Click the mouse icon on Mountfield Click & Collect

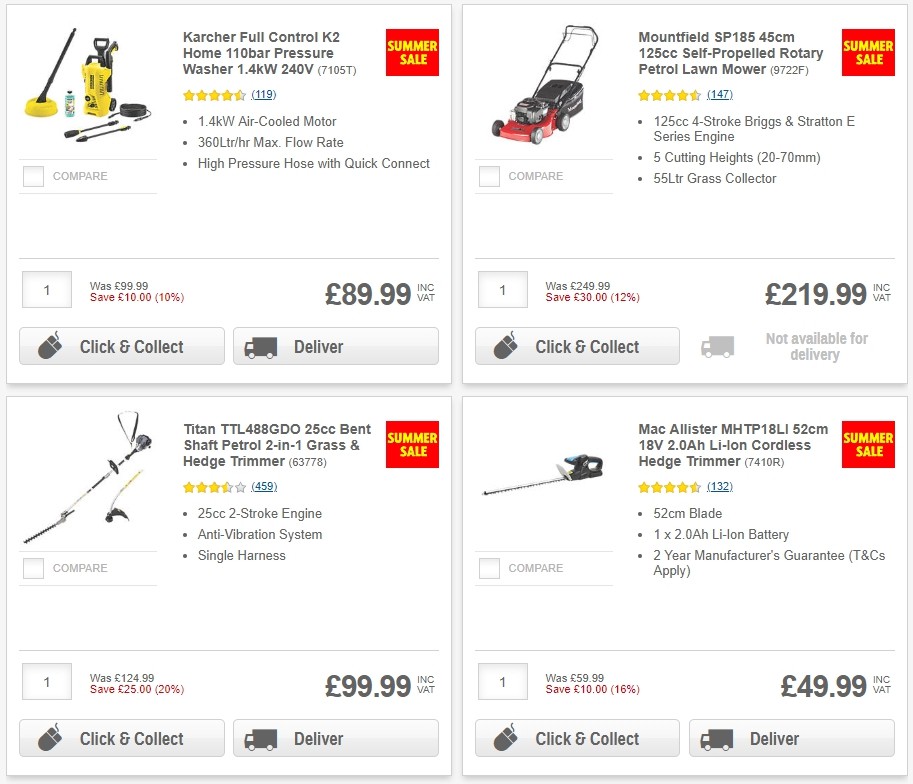pos(504,346)
